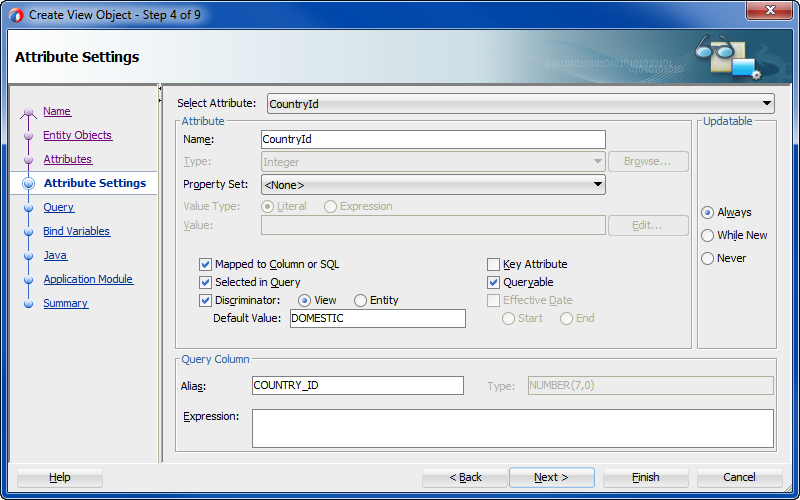This screenshot has height=500, width=800.
Task: Click the Help button
Action: click(60, 478)
